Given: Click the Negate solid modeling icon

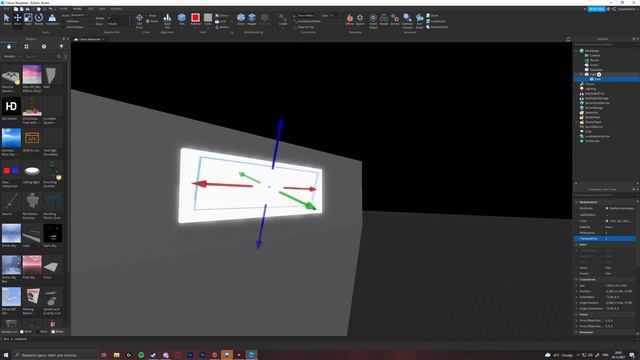Looking at the screenshot, I should tap(252, 19).
